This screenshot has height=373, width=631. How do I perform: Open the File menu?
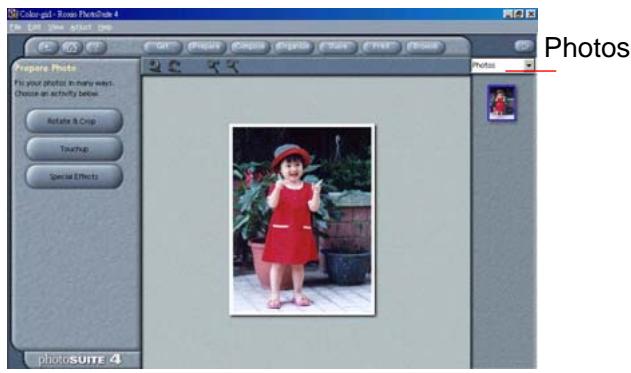click(x=16, y=27)
